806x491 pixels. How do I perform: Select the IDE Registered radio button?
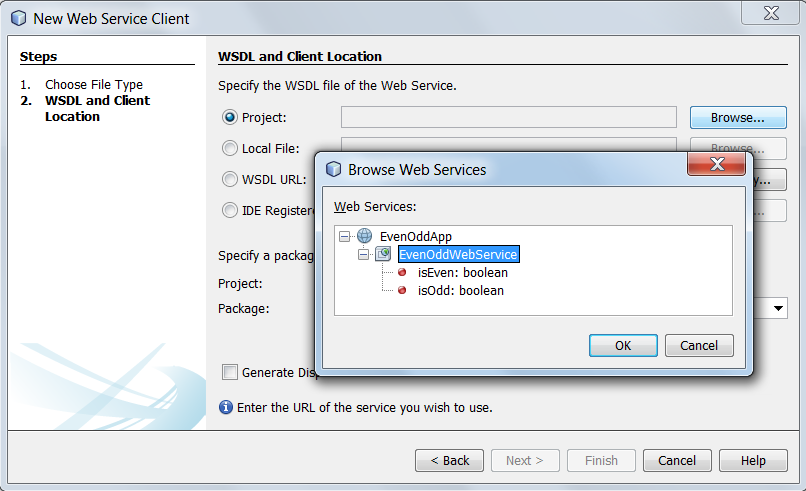[x=229, y=210]
